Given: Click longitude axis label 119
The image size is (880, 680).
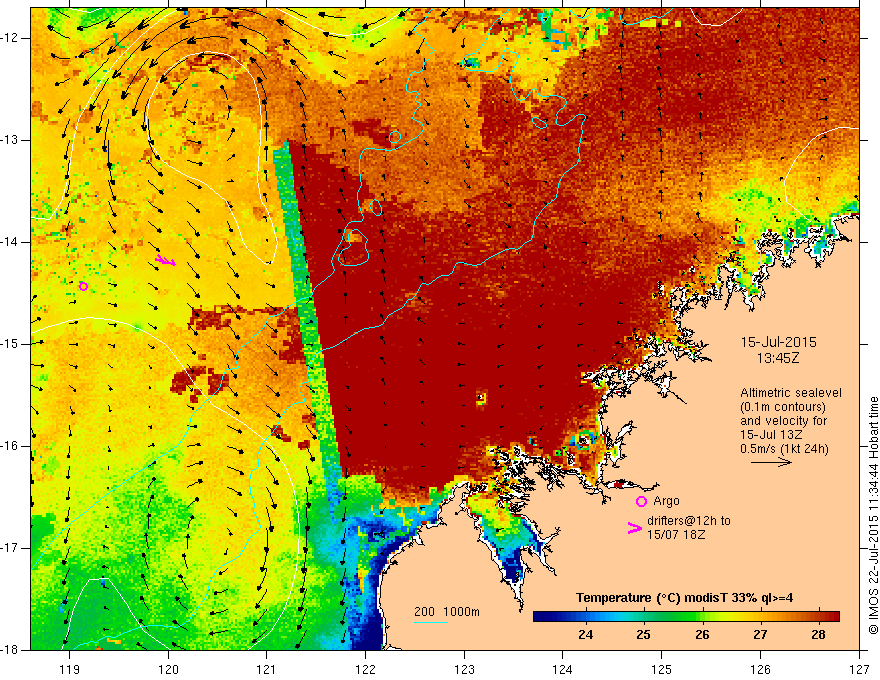Looking at the screenshot, I should coord(70,669).
